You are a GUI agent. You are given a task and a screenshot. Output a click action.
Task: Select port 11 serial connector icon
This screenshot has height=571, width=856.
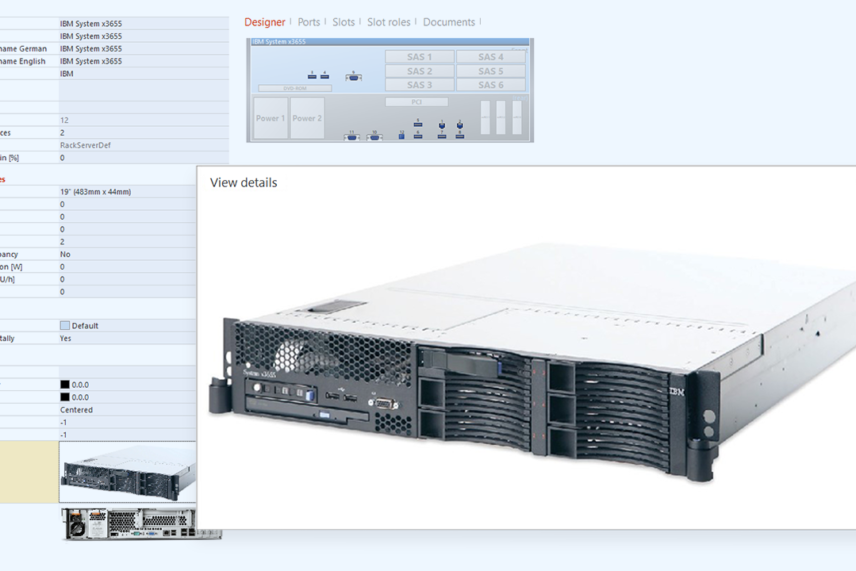point(352,137)
